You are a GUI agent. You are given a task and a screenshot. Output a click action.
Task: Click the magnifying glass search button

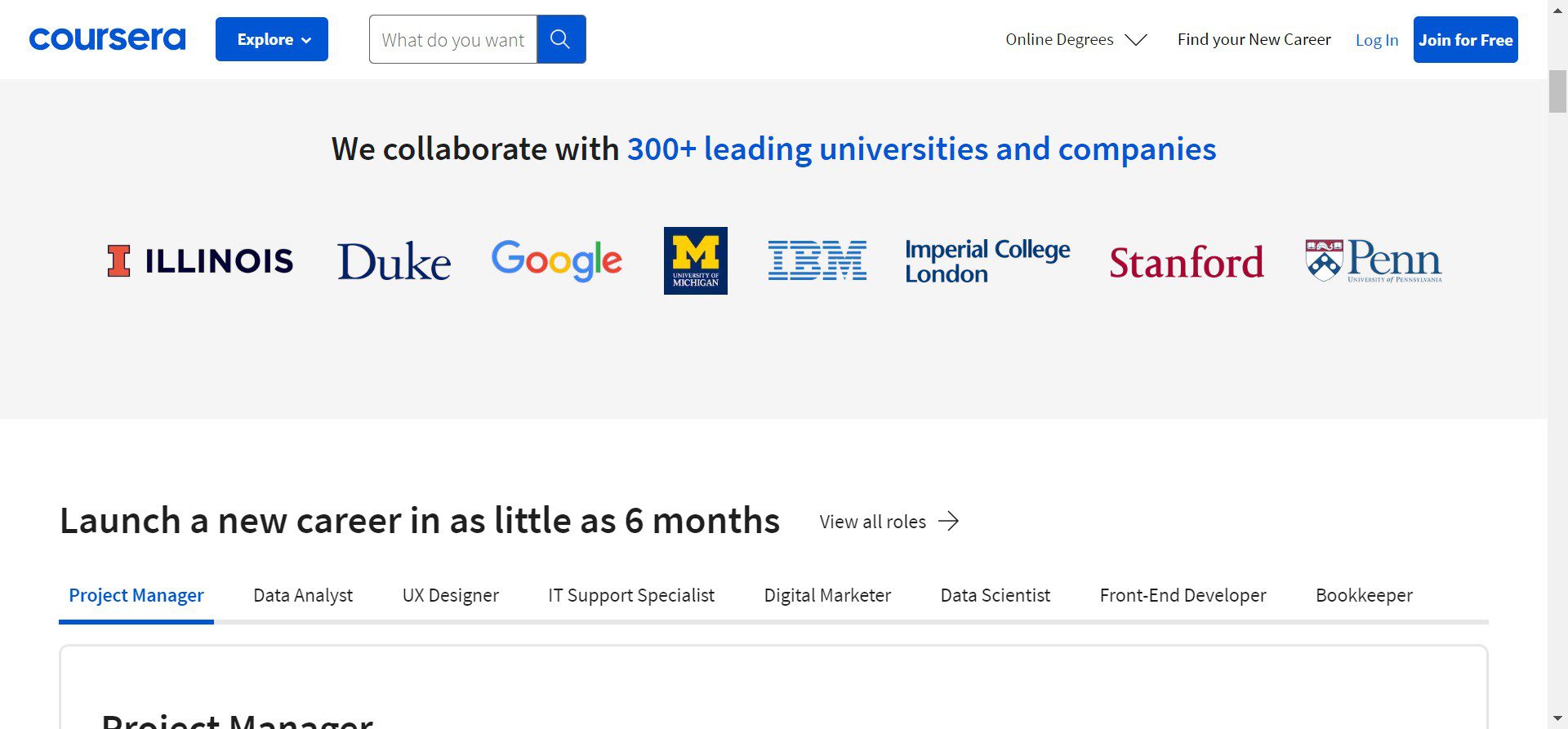(x=560, y=39)
